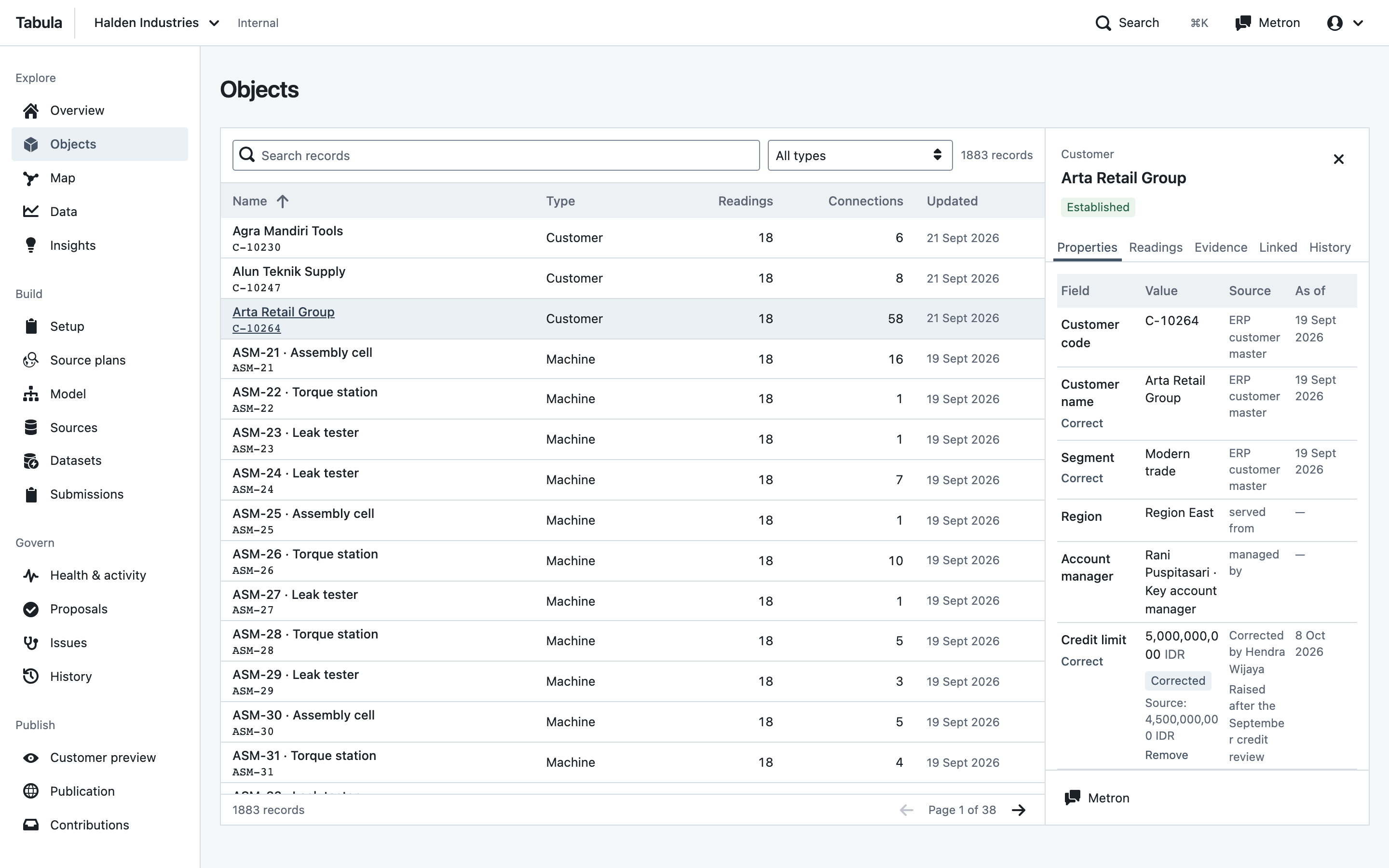Open the Model hierarchy icon

pos(31,394)
